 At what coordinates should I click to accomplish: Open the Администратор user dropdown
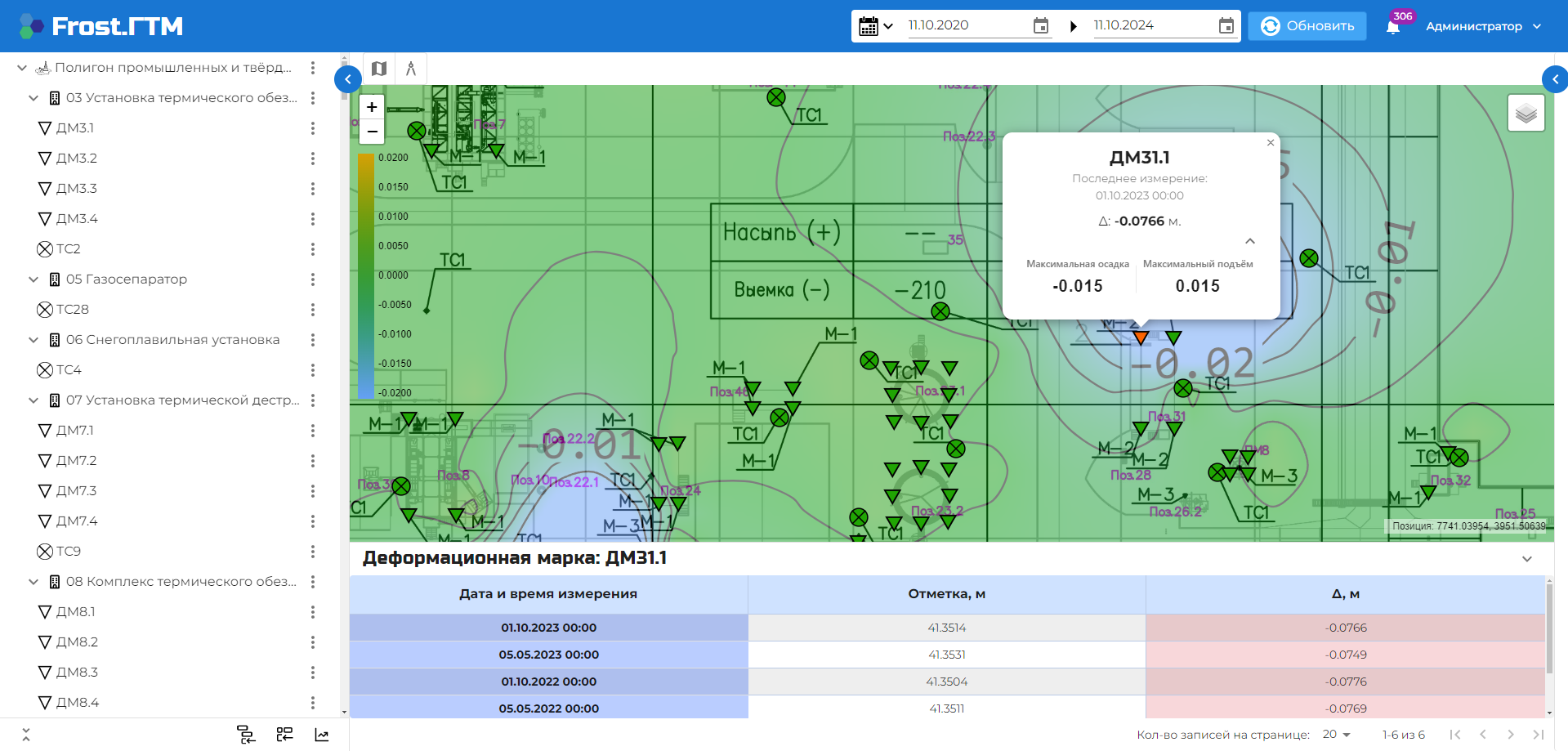(1483, 26)
